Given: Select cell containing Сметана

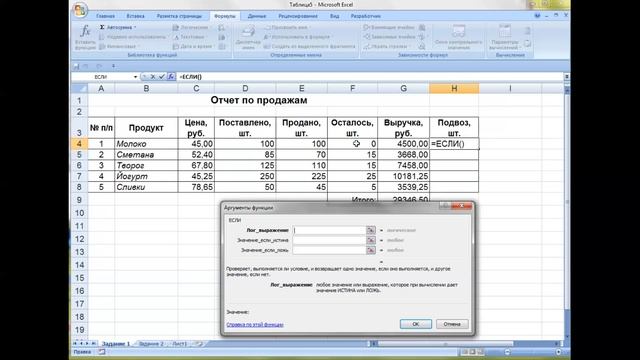Looking at the screenshot, I should (146, 155).
